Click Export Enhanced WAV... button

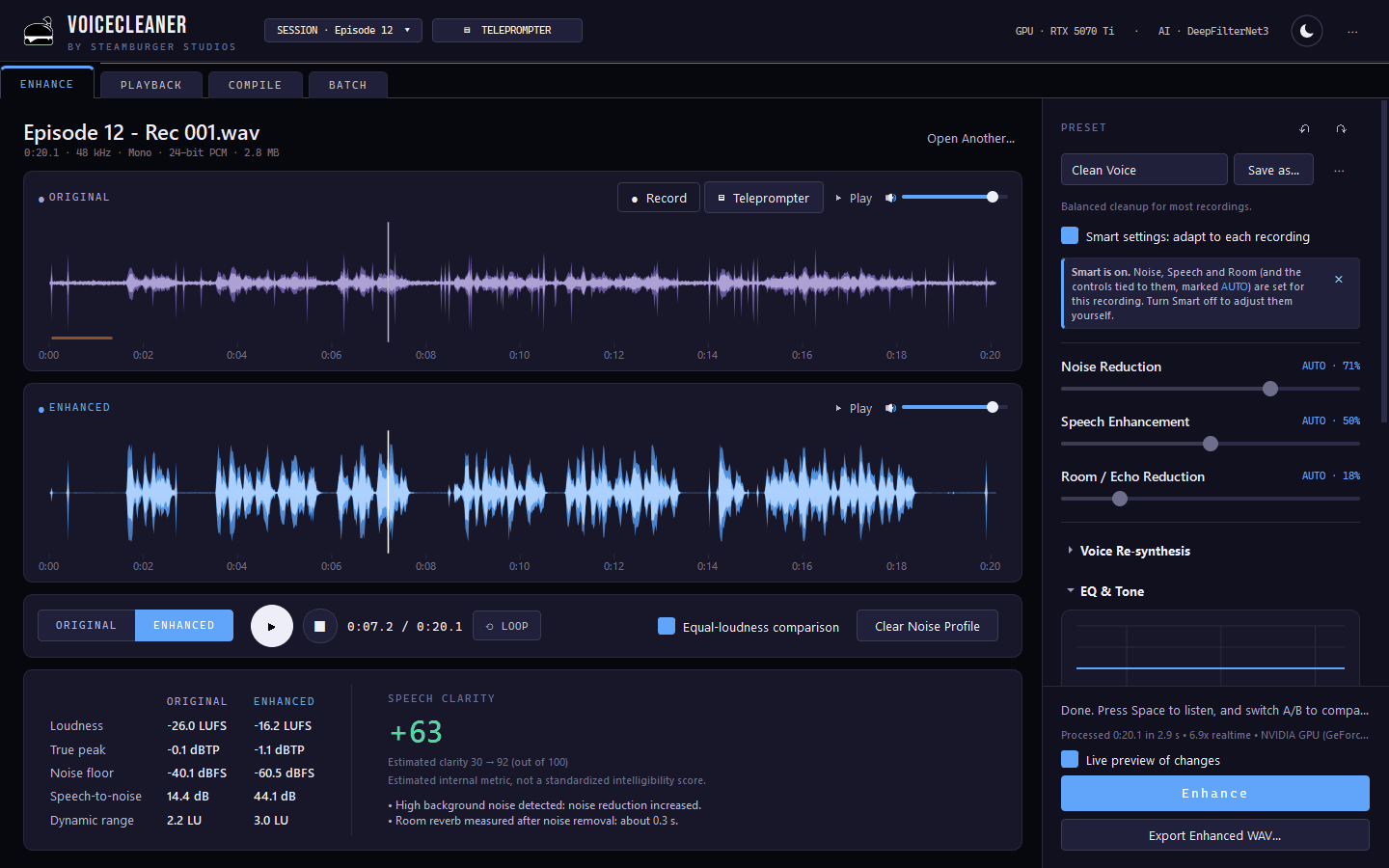pyautogui.click(x=1215, y=835)
